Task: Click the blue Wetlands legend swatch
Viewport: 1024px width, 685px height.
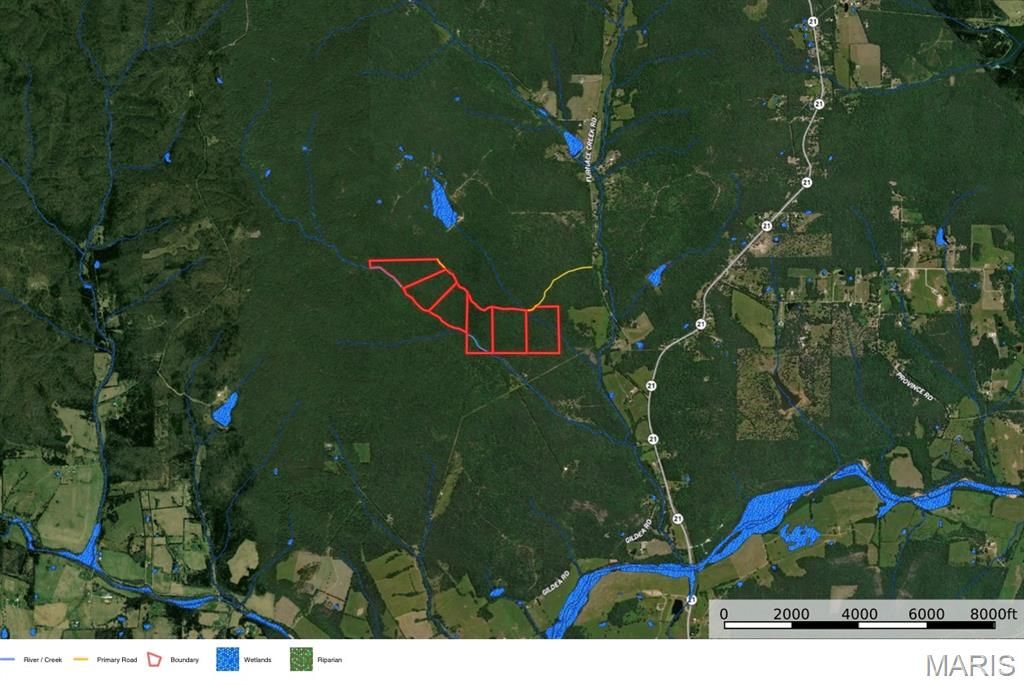Action: coord(227,660)
